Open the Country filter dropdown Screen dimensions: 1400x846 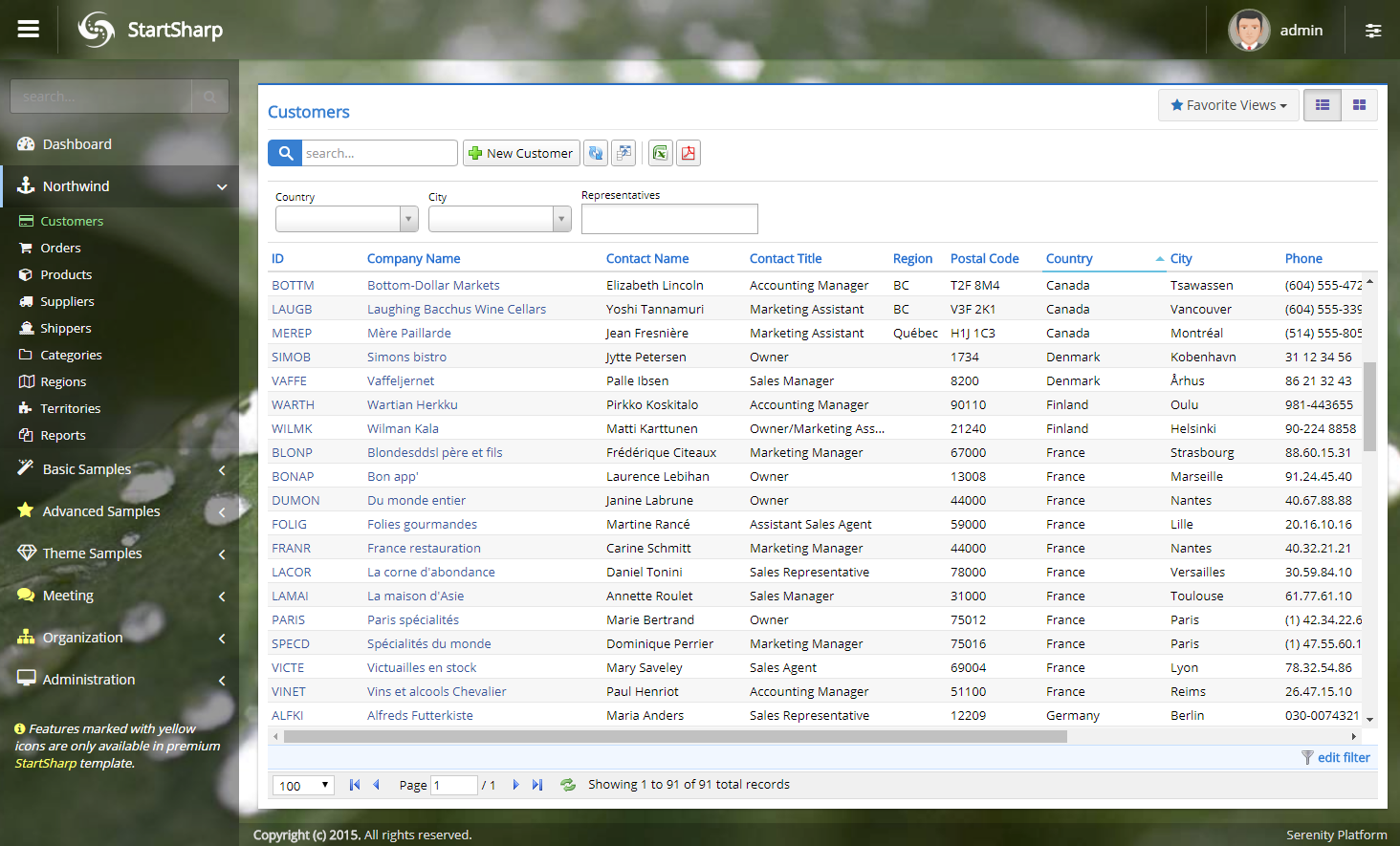coord(409,220)
